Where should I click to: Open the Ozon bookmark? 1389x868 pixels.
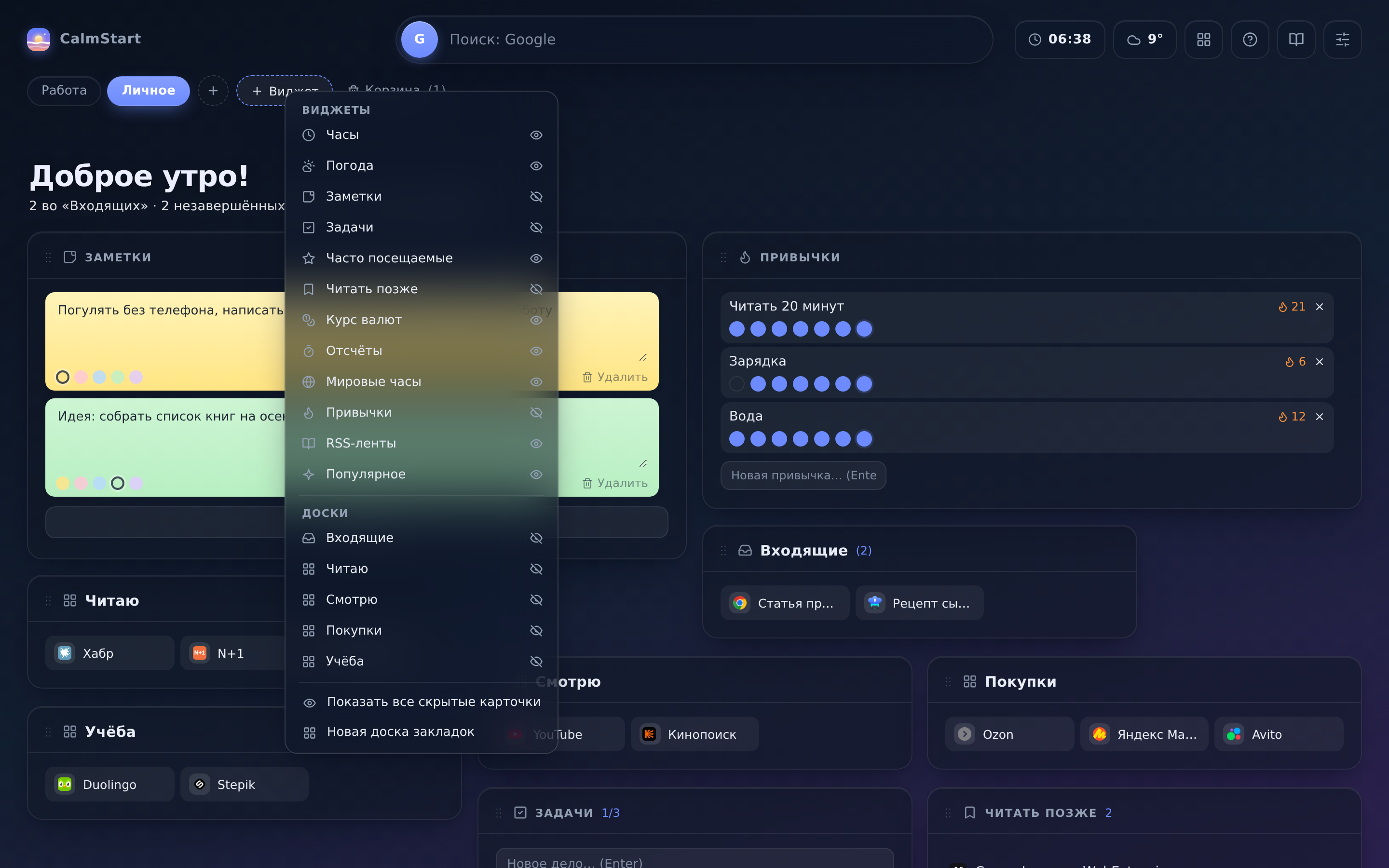[x=1009, y=734]
